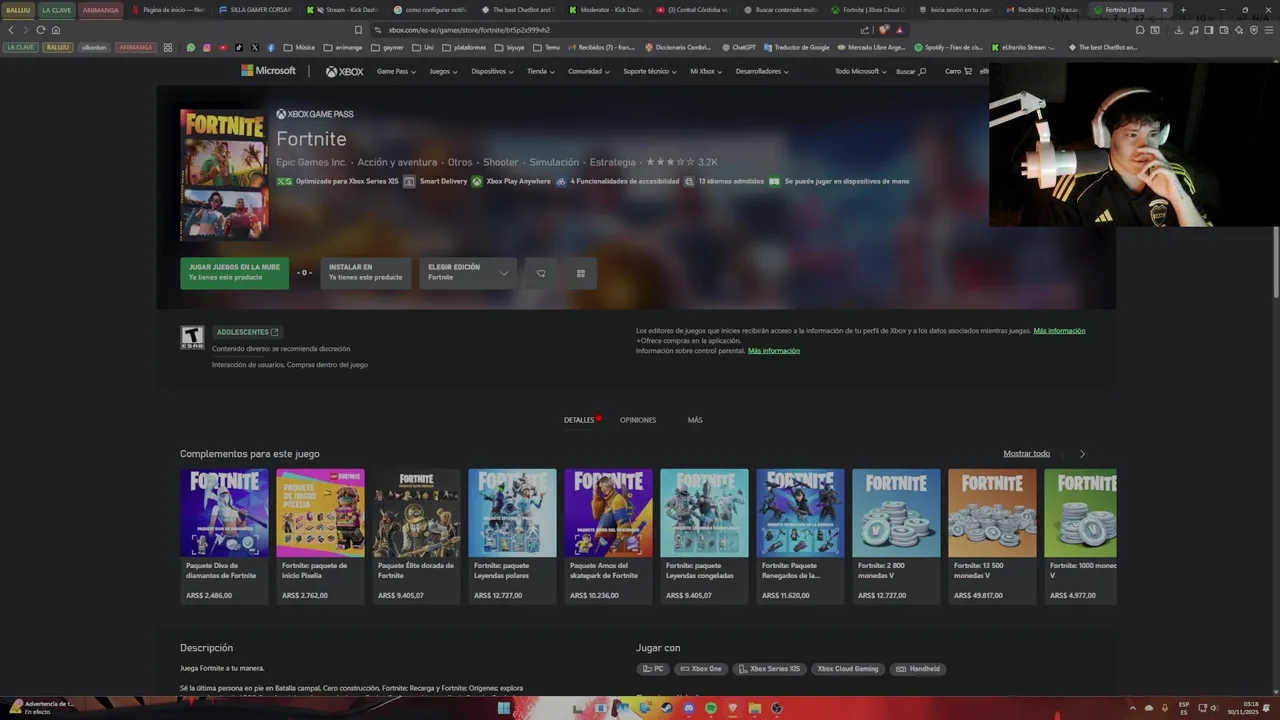Viewport: 1280px width, 720px height.
Task: Open a new browser tab
Action: (1183, 10)
